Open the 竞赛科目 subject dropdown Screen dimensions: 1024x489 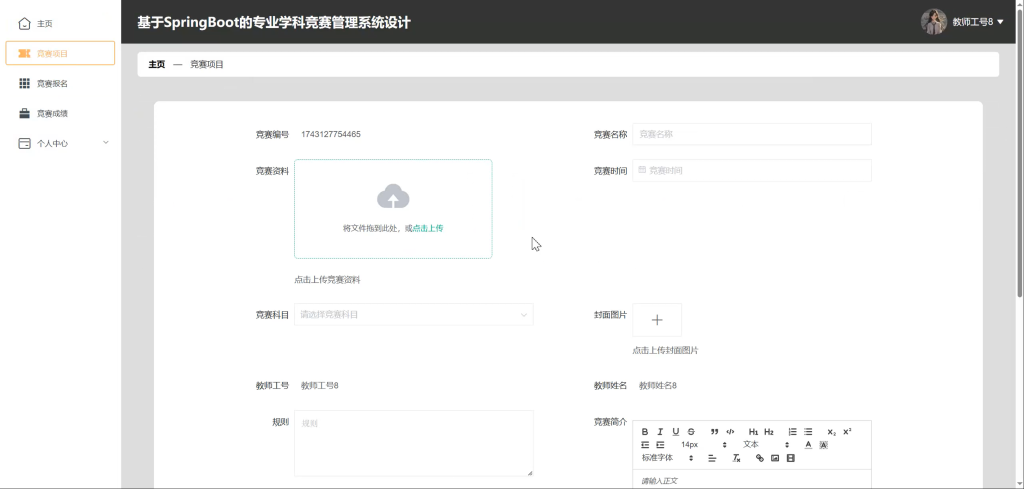tap(413, 315)
